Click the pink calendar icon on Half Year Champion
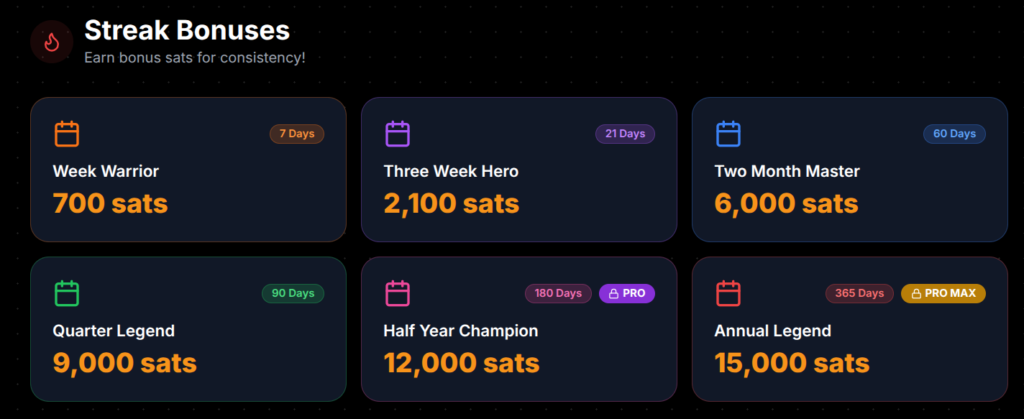 [398, 294]
